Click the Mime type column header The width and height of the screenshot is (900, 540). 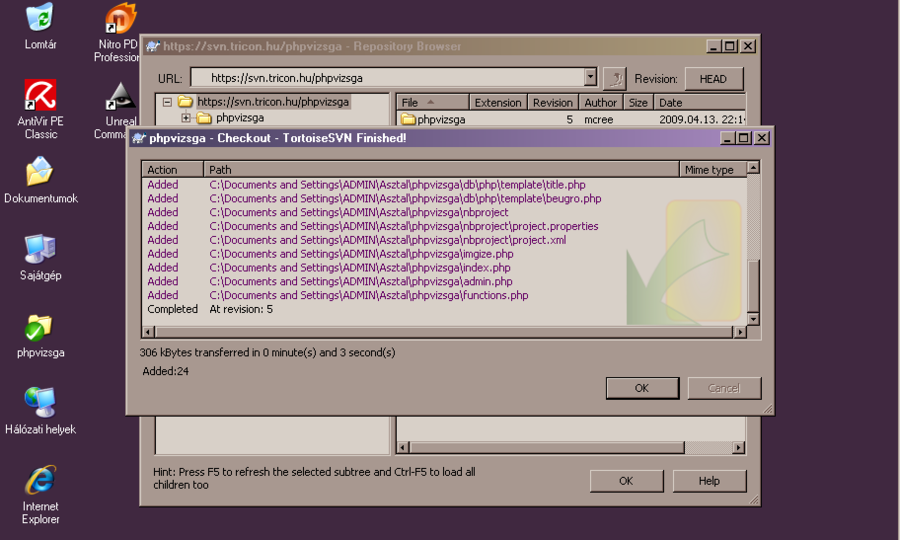pos(713,169)
